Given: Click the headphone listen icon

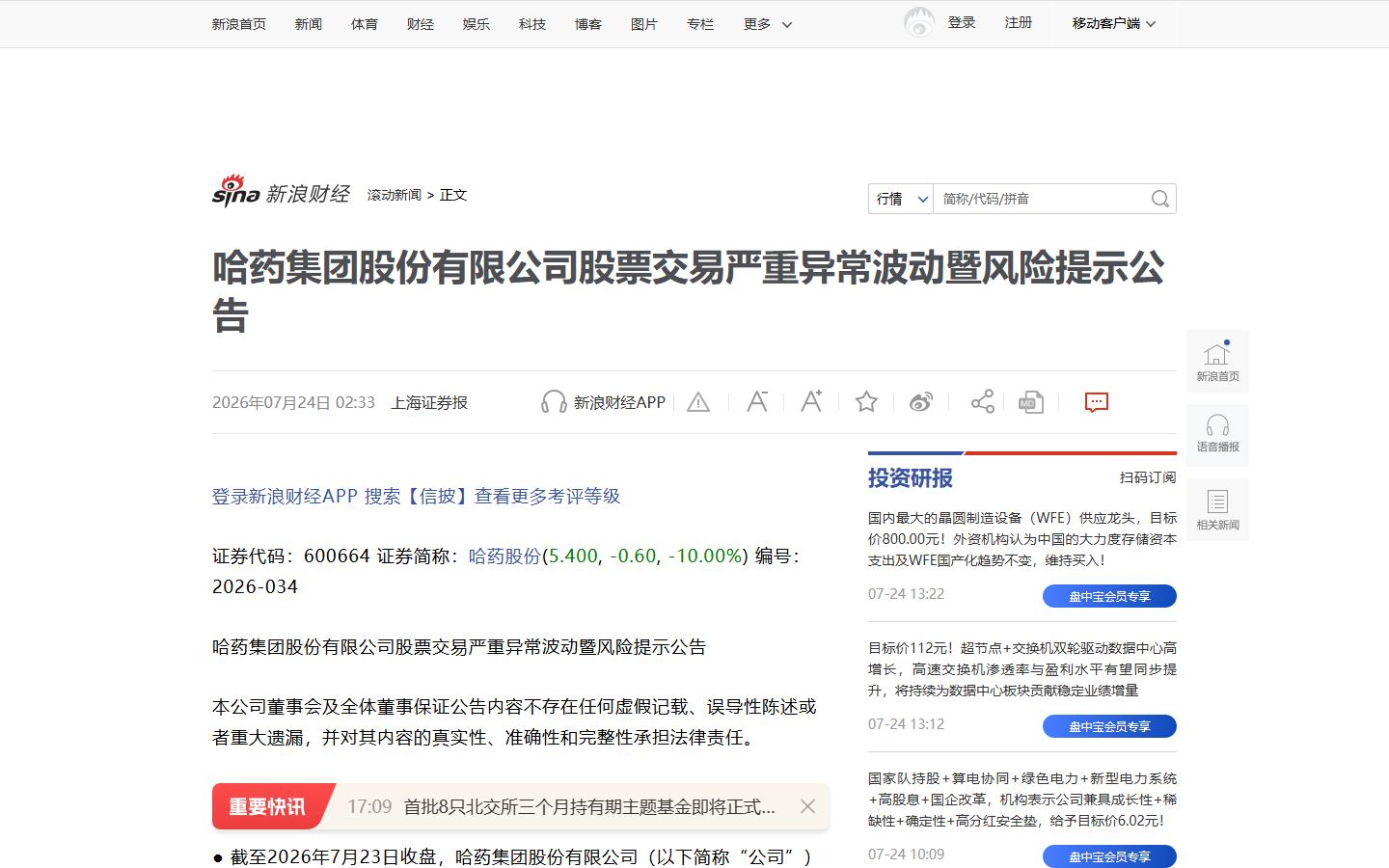Looking at the screenshot, I should [554, 402].
